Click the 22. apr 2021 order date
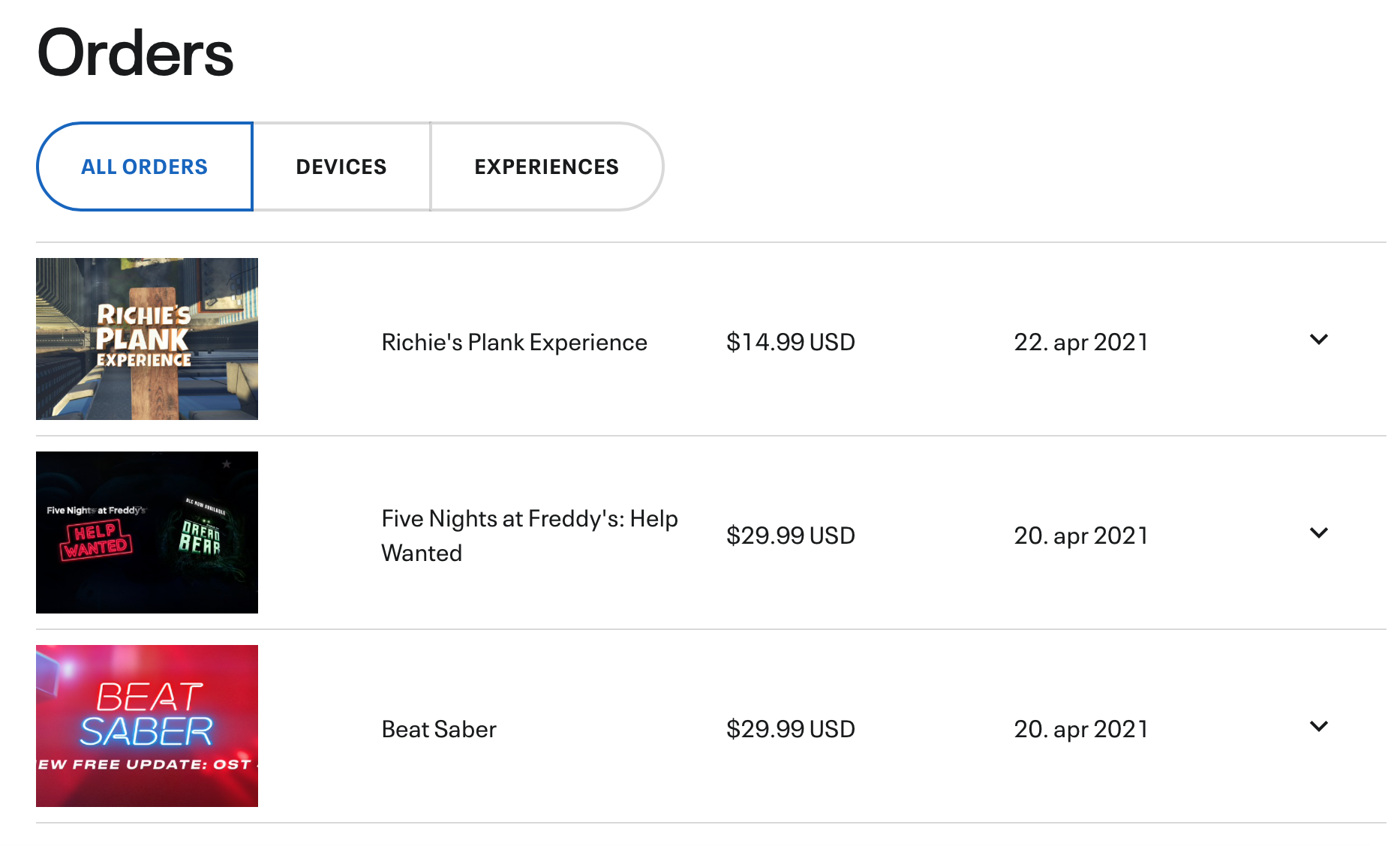 pyautogui.click(x=1080, y=342)
